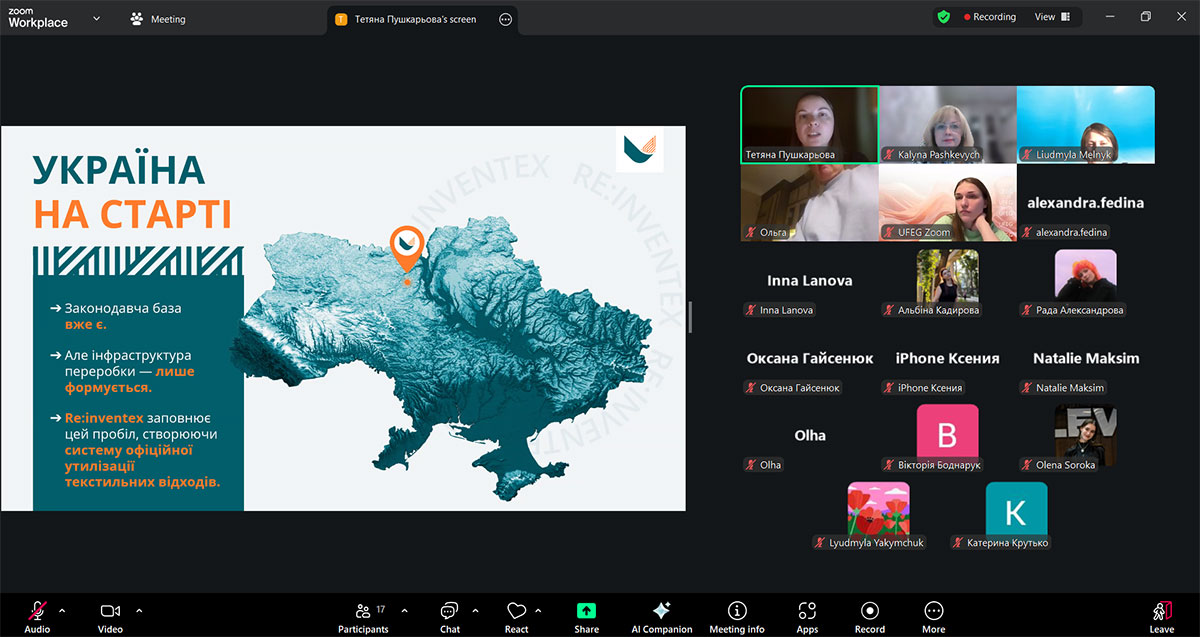This screenshot has width=1200, height=637.
Task: Expand audio options arrow next to Audio
Action: (x=62, y=610)
